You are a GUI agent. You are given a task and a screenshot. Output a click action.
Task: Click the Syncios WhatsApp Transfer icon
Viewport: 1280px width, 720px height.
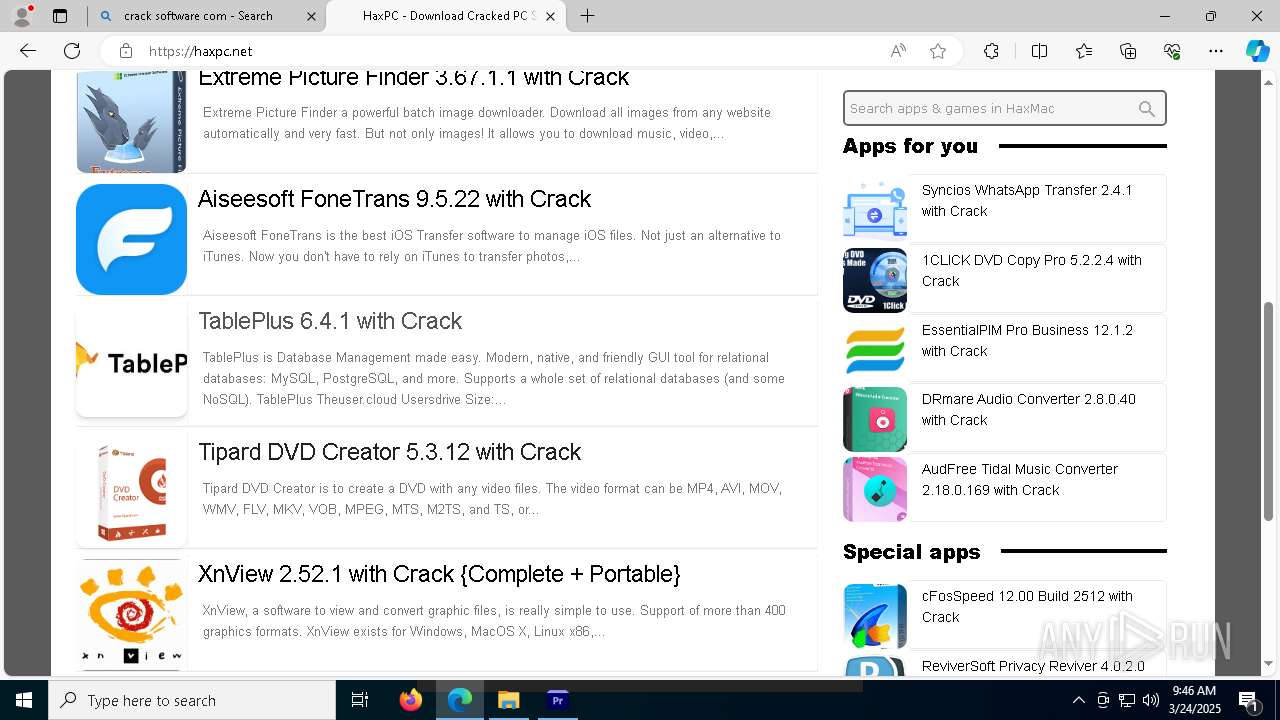coord(875,209)
